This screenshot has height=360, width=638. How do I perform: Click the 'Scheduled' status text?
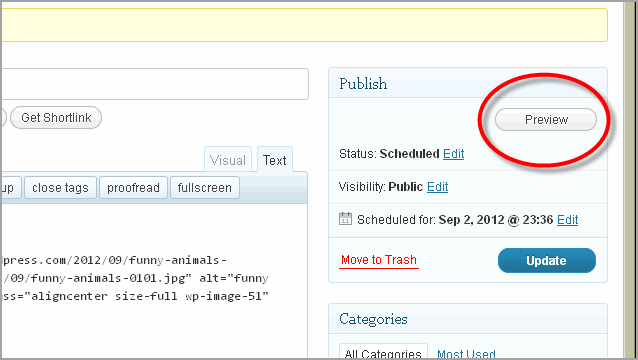pos(409,154)
